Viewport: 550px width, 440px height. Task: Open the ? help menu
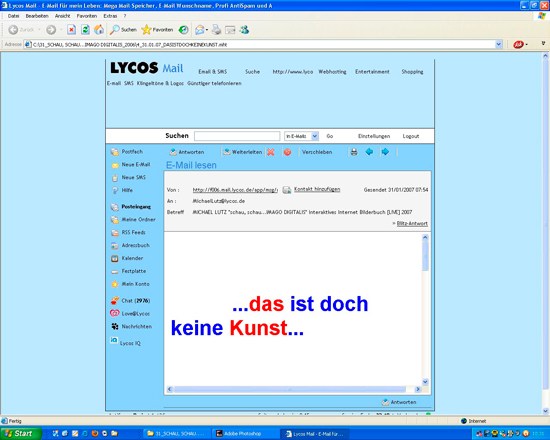point(125,16)
